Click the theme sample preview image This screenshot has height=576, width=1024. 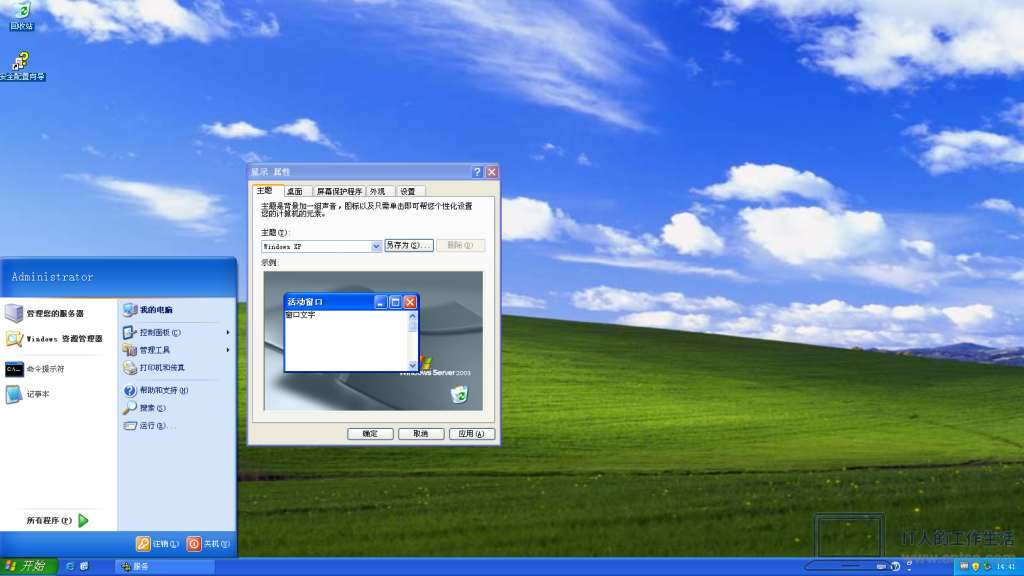[373, 341]
